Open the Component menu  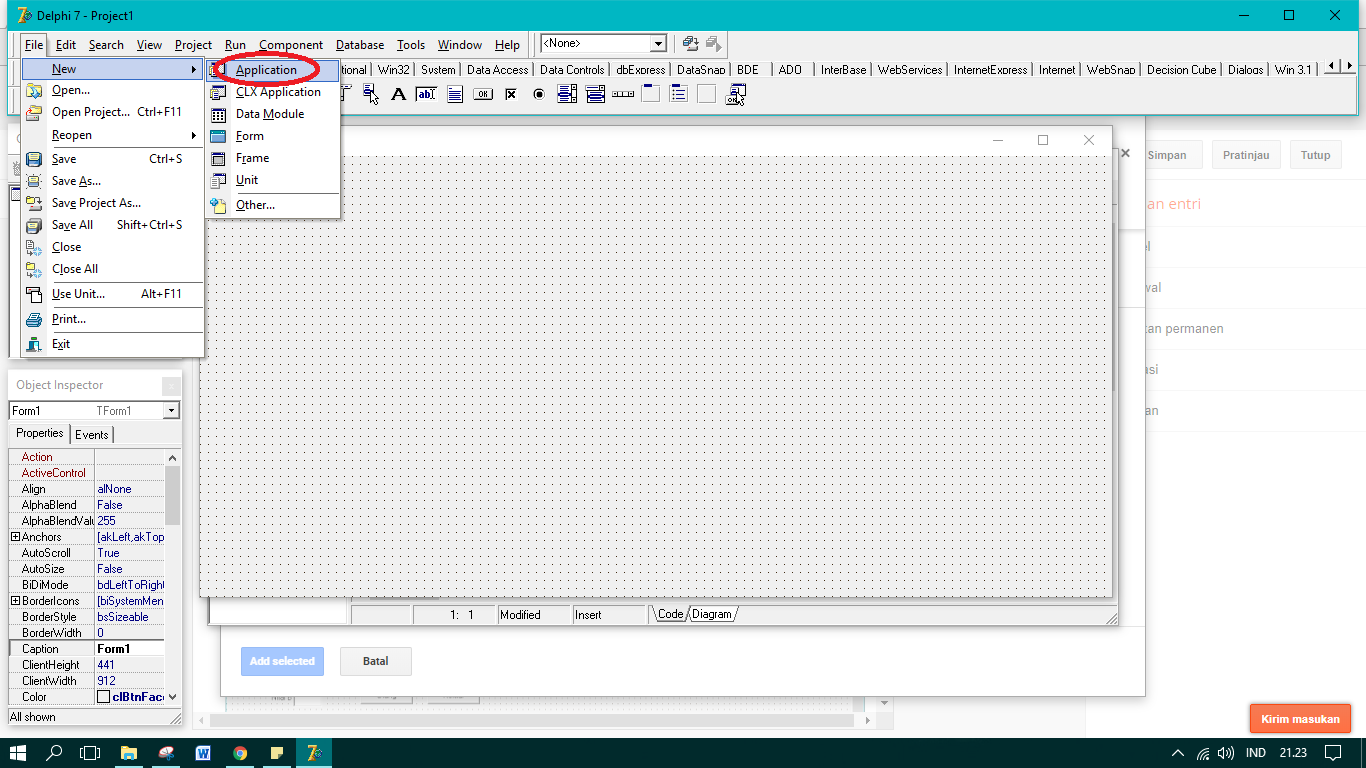tap(291, 45)
